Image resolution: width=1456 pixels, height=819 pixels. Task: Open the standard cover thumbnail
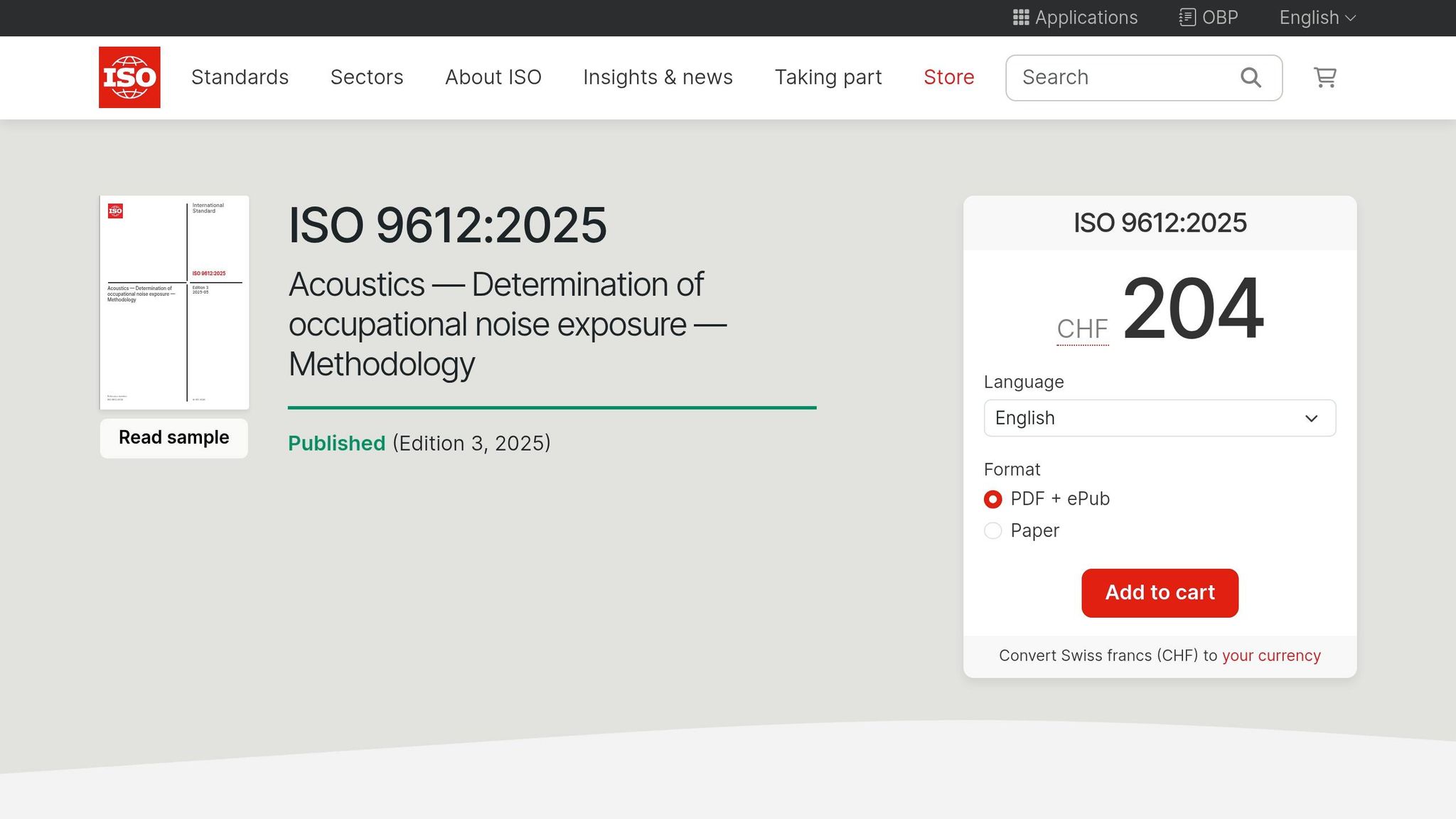pos(173,301)
